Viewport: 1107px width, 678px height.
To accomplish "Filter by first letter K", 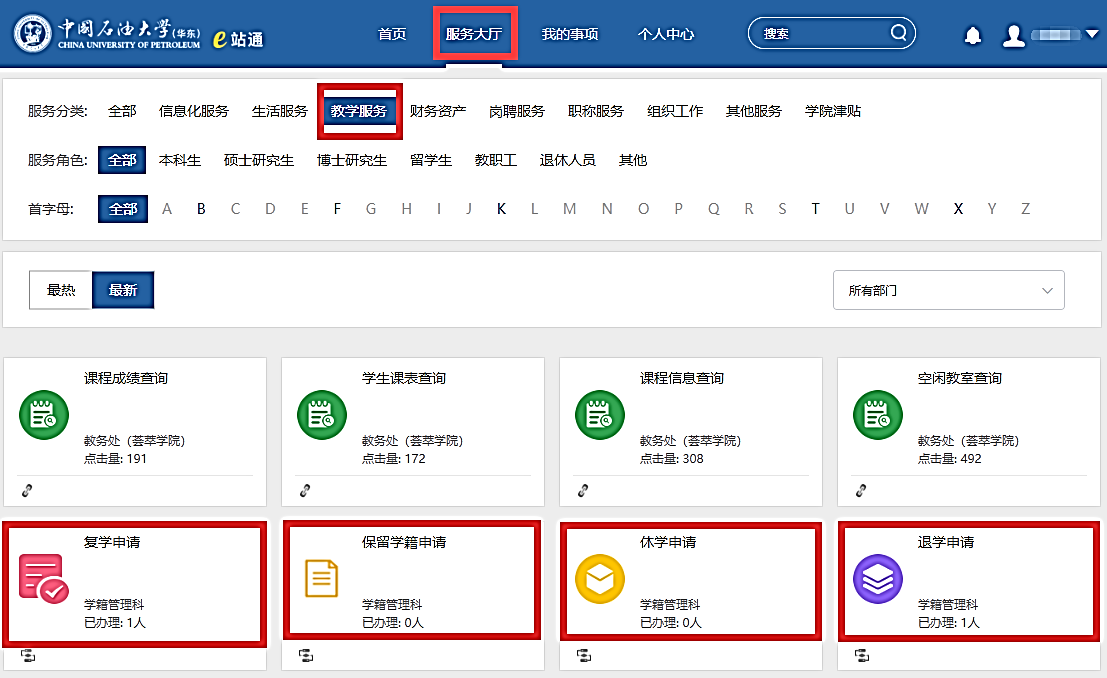I will (x=501, y=209).
